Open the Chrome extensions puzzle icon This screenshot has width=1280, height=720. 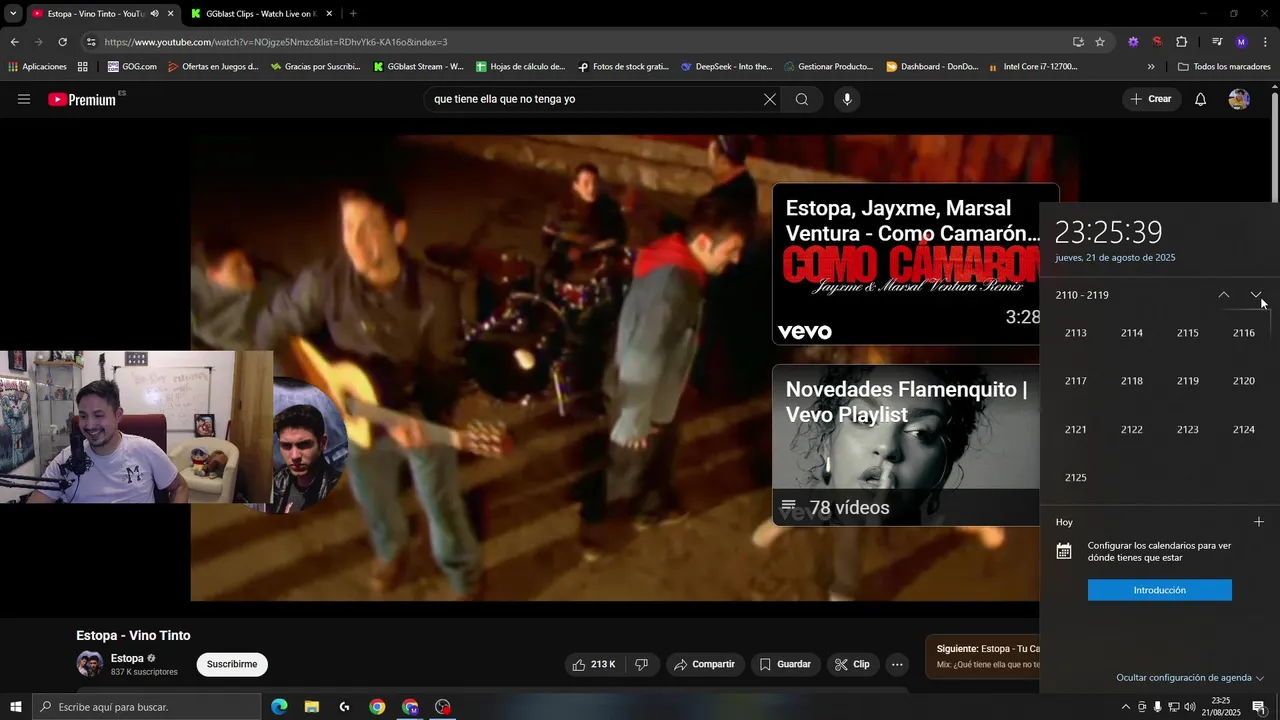coord(1181,42)
